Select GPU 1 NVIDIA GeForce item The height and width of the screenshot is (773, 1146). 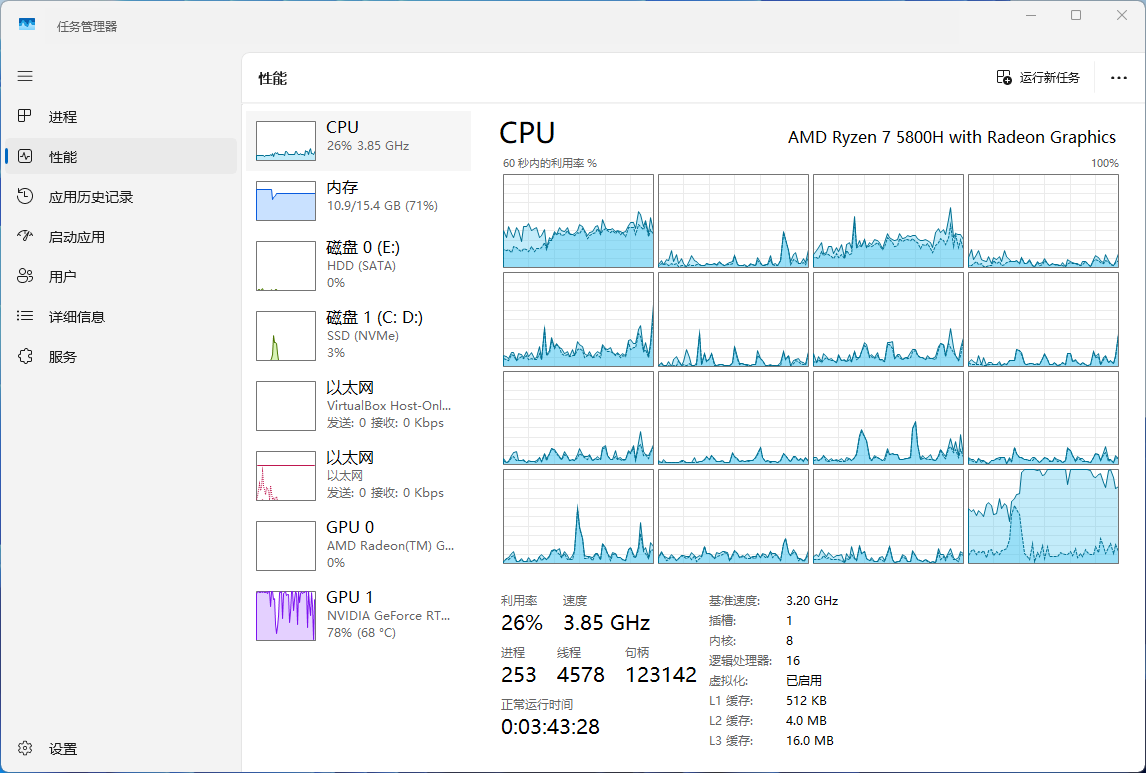[358, 616]
